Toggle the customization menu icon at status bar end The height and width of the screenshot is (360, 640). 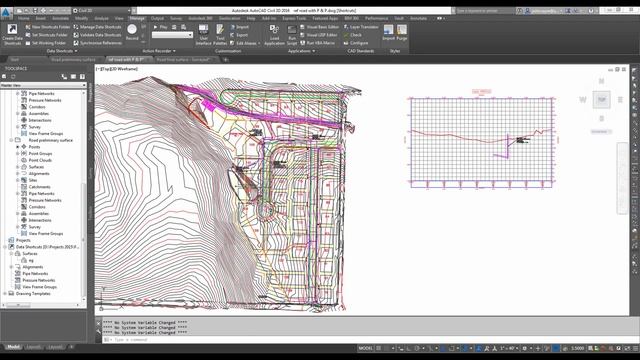[635, 348]
